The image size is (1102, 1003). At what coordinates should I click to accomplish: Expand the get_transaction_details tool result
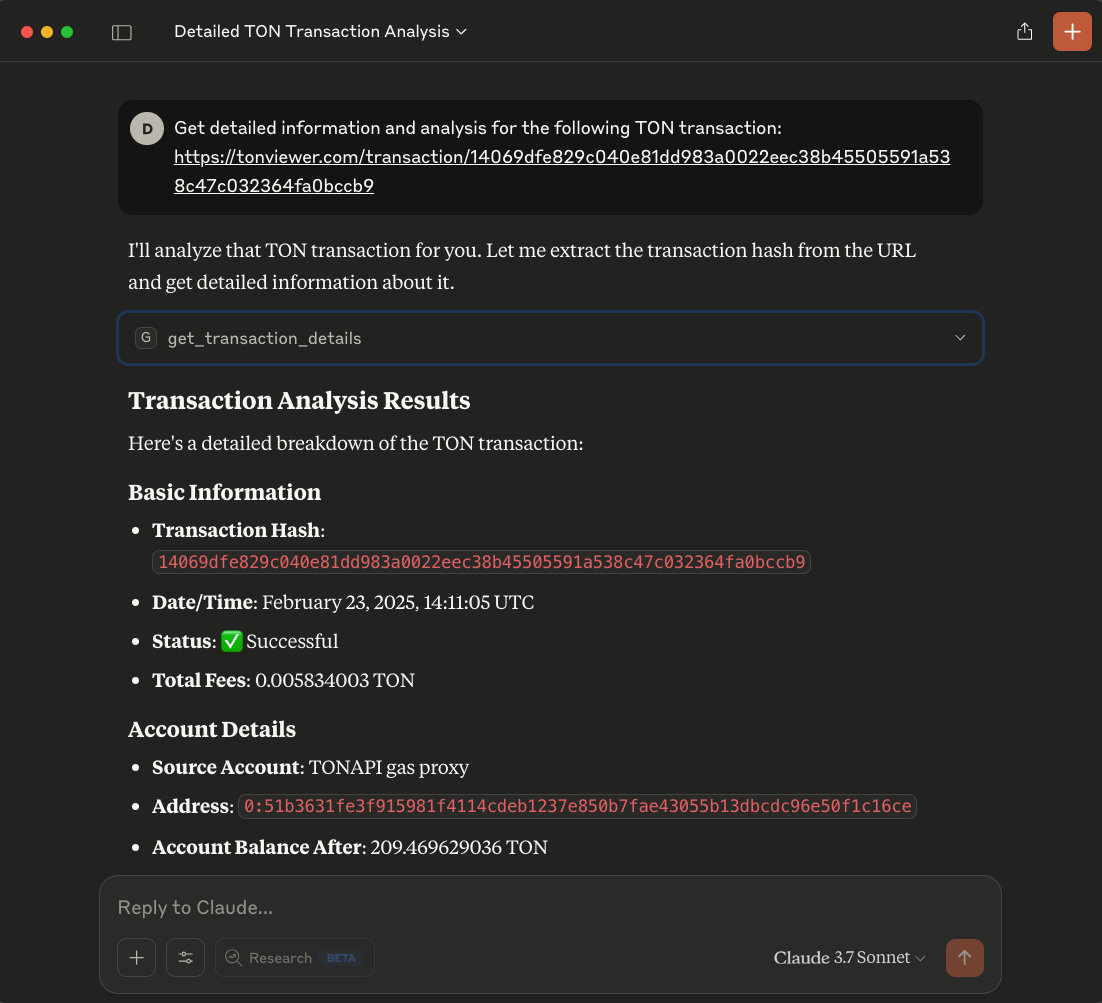(959, 337)
